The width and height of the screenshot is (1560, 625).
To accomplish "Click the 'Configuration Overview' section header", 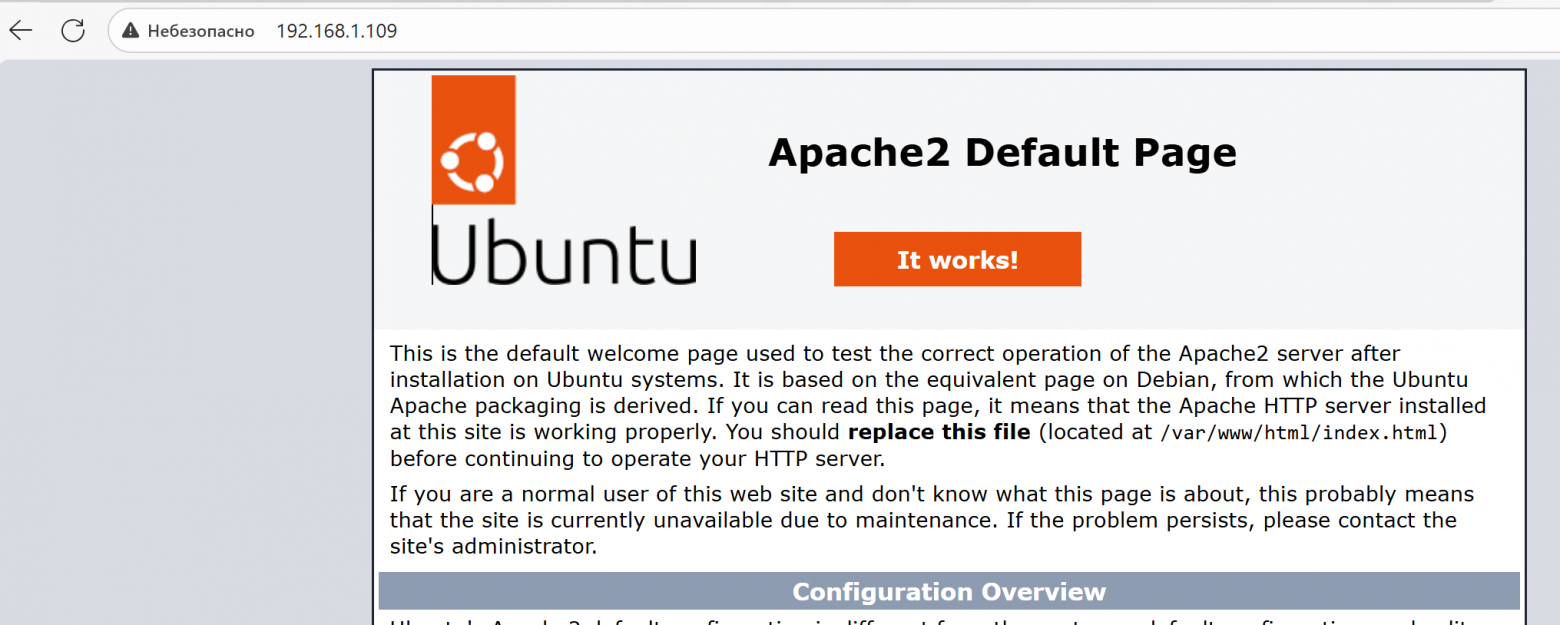I will pos(949,591).
